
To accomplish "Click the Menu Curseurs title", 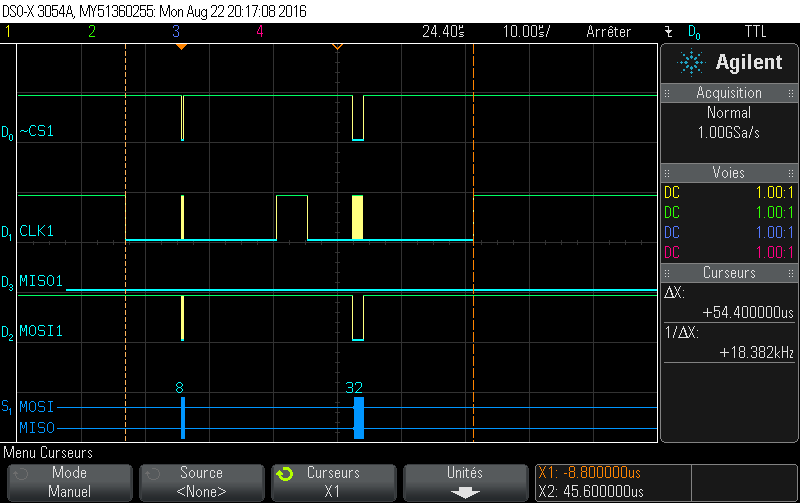I will tap(48, 452).
